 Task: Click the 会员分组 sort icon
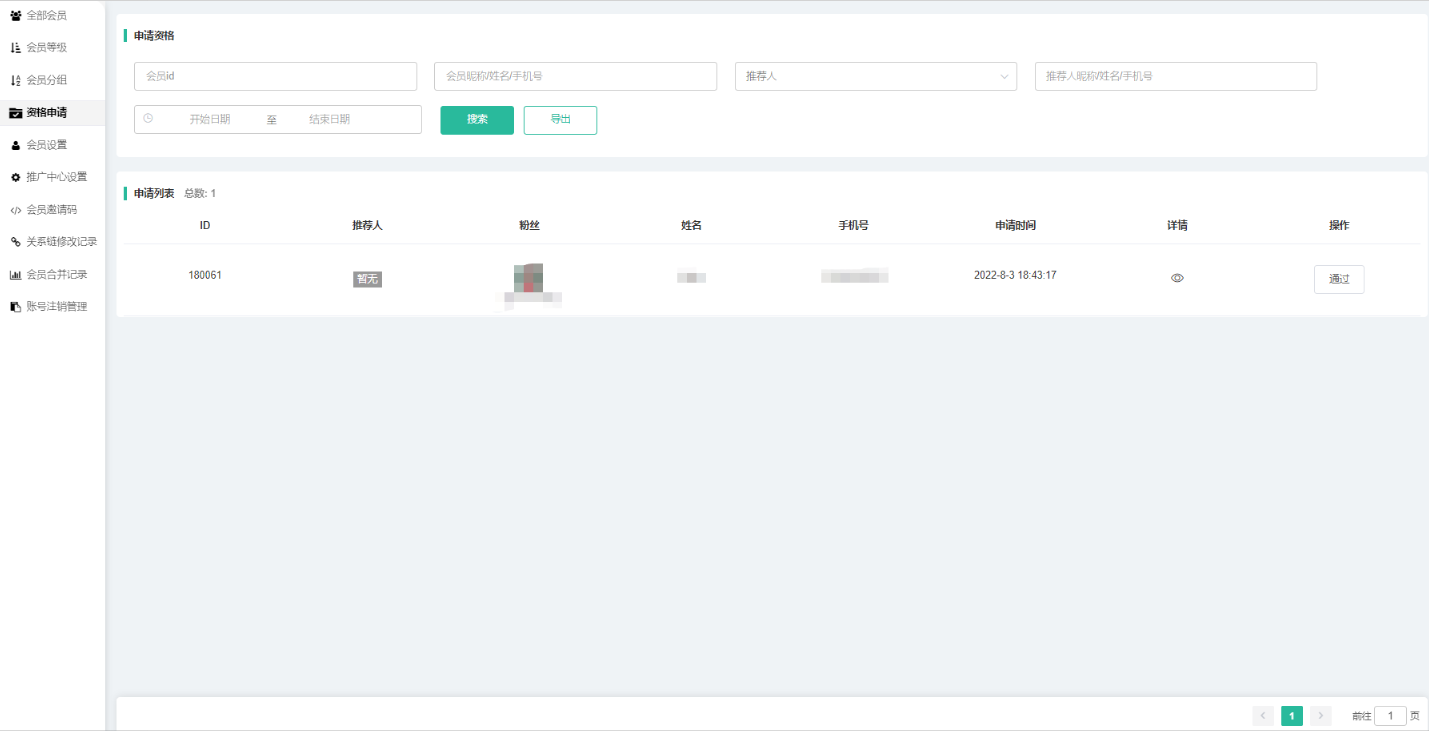15,80
